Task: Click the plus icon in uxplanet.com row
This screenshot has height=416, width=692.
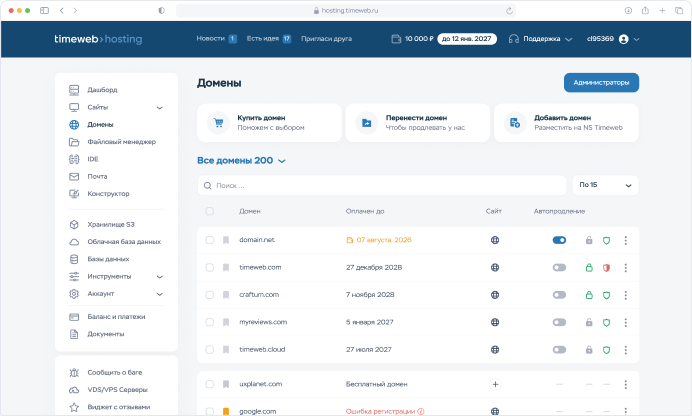Action: tap(495, 384)
